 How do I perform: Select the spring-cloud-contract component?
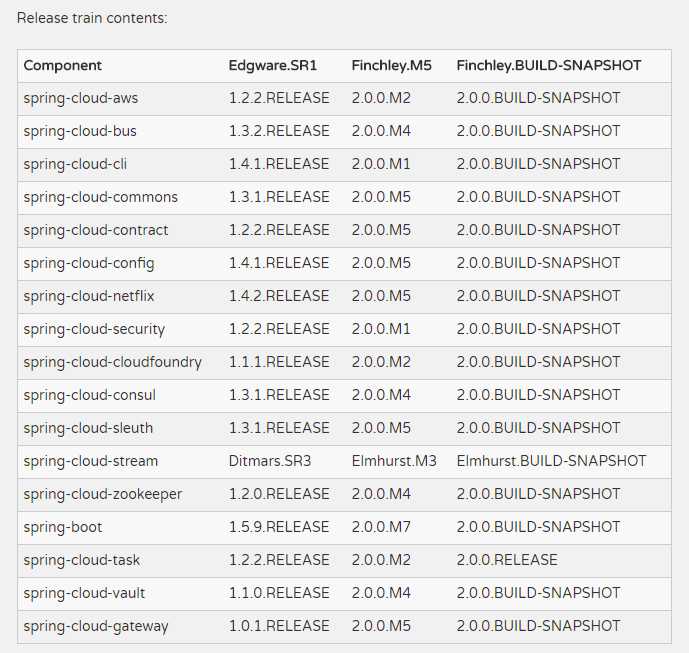96,230
